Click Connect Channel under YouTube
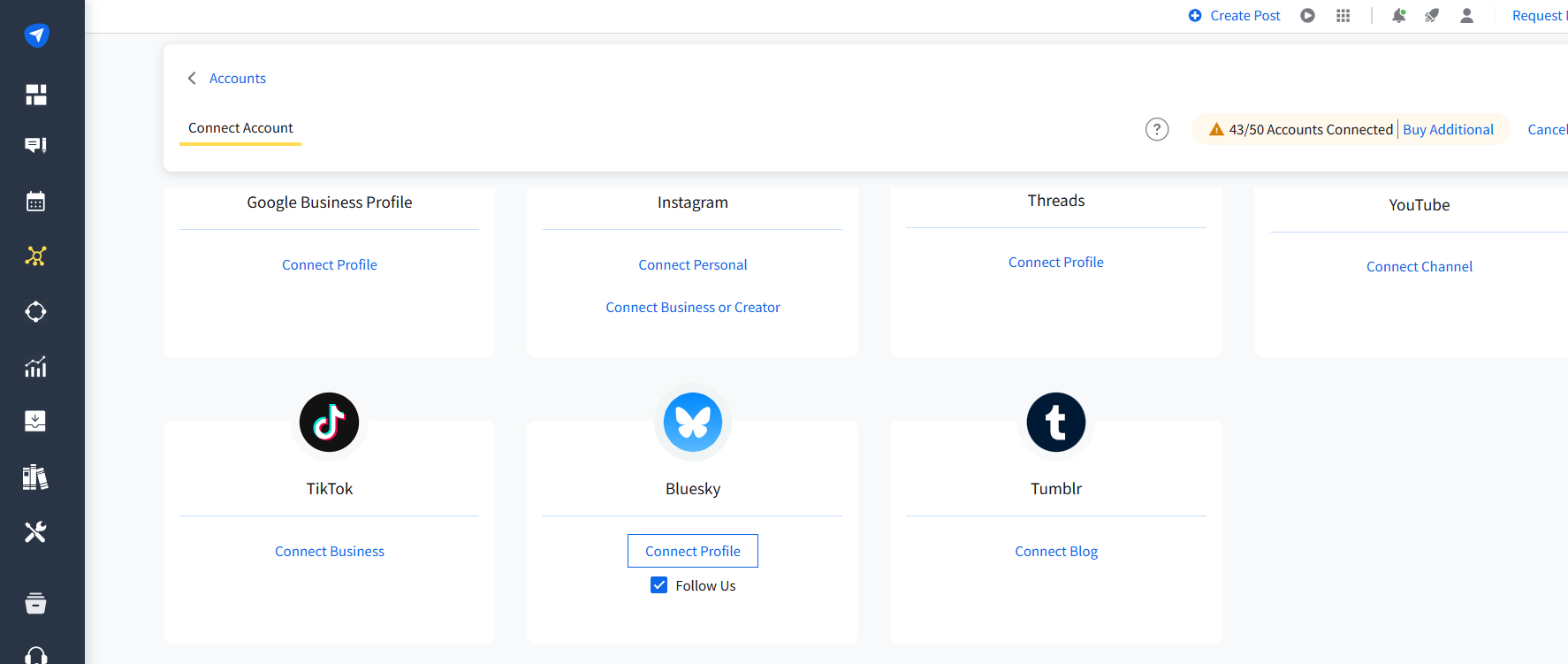Image resolution: width=1568 pixels, height=664 pixels. tap(1419, 267)
